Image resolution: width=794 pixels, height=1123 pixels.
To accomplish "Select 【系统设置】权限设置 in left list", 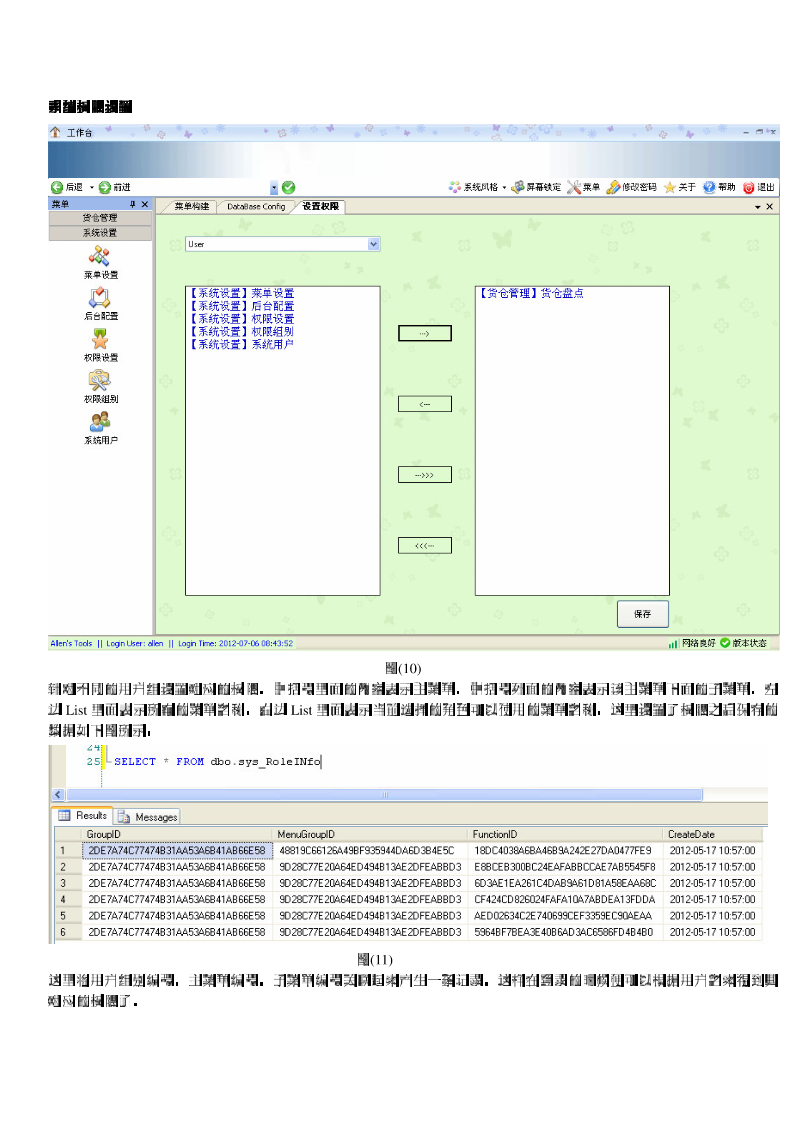I will coord(241,319).
